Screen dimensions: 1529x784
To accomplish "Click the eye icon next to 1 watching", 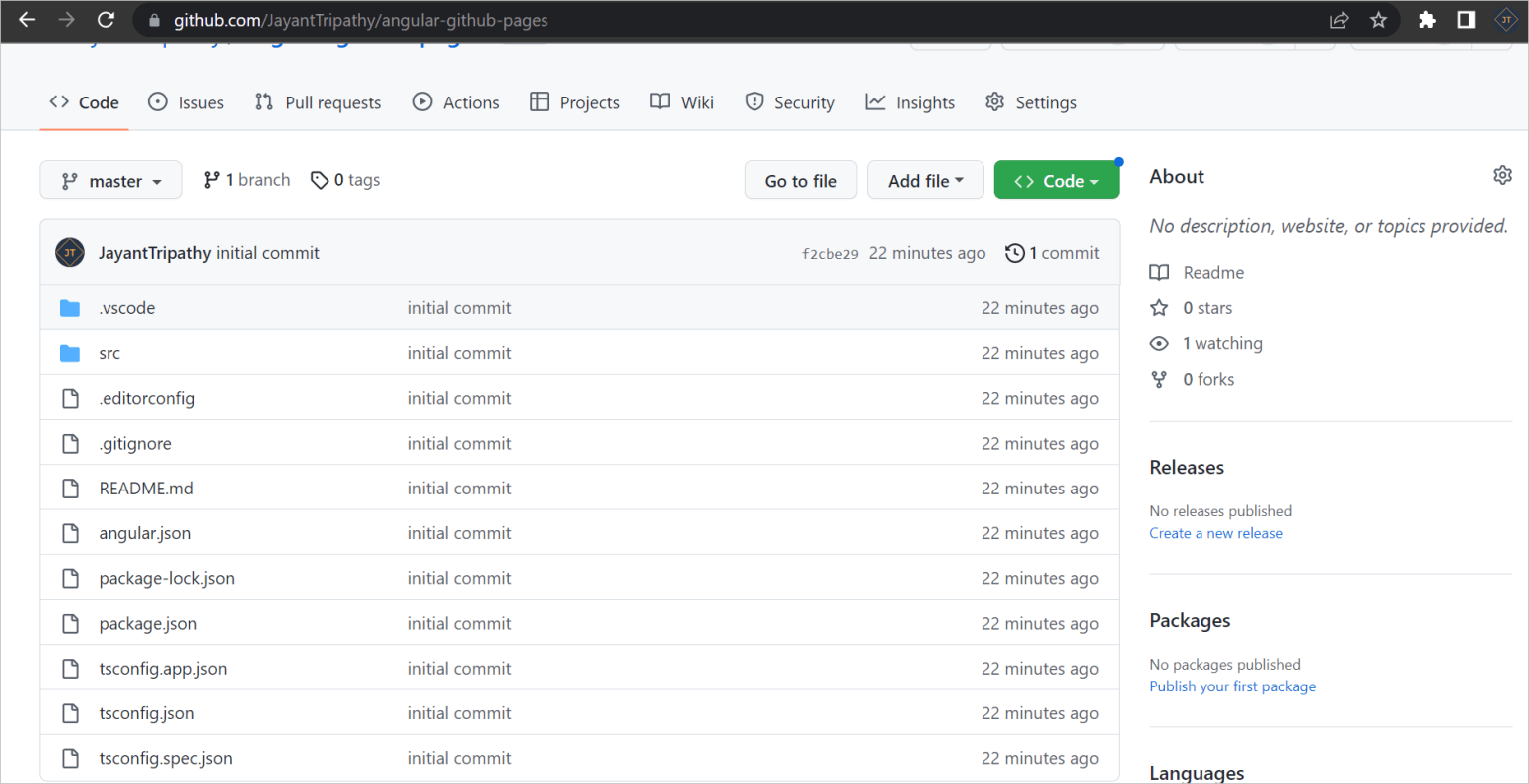I will (1159, 344).
